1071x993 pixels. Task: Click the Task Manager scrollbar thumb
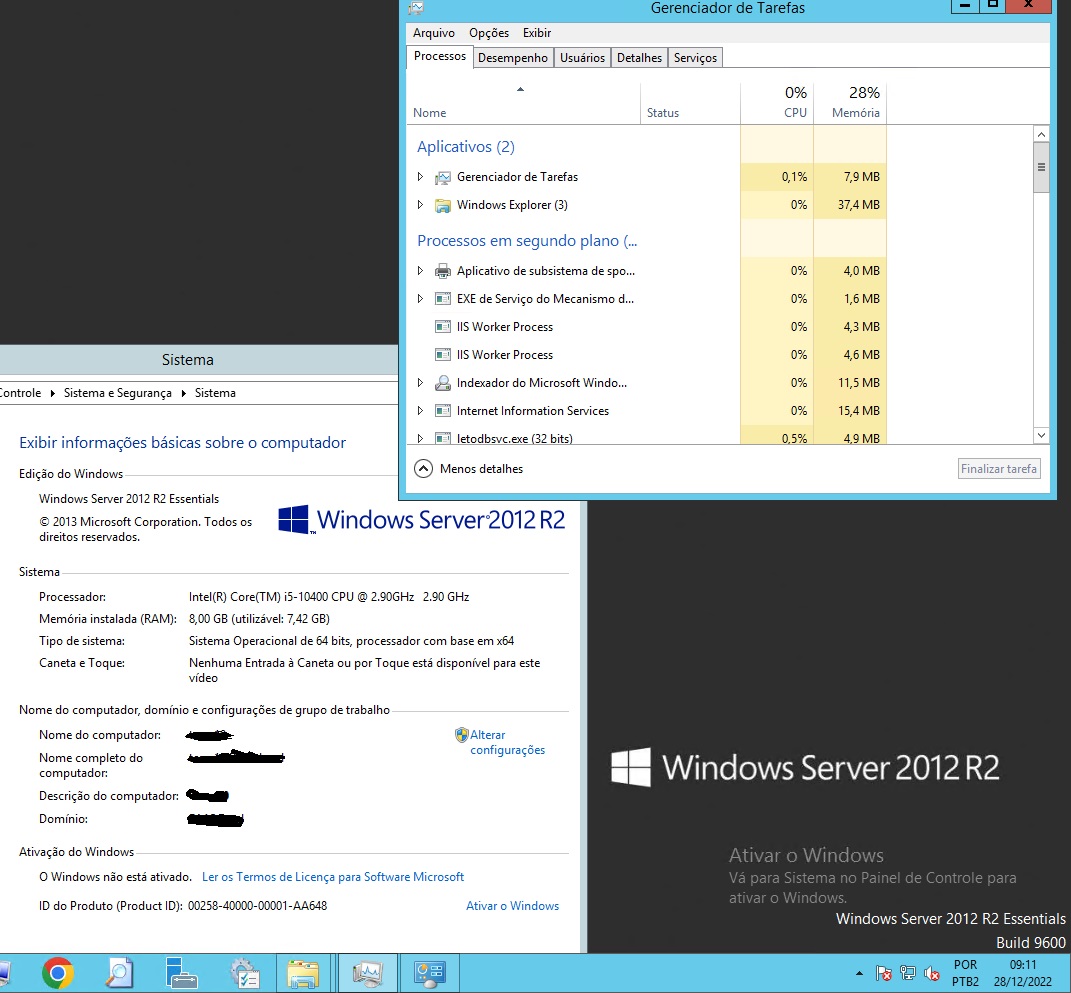[x=1042, y=168]
